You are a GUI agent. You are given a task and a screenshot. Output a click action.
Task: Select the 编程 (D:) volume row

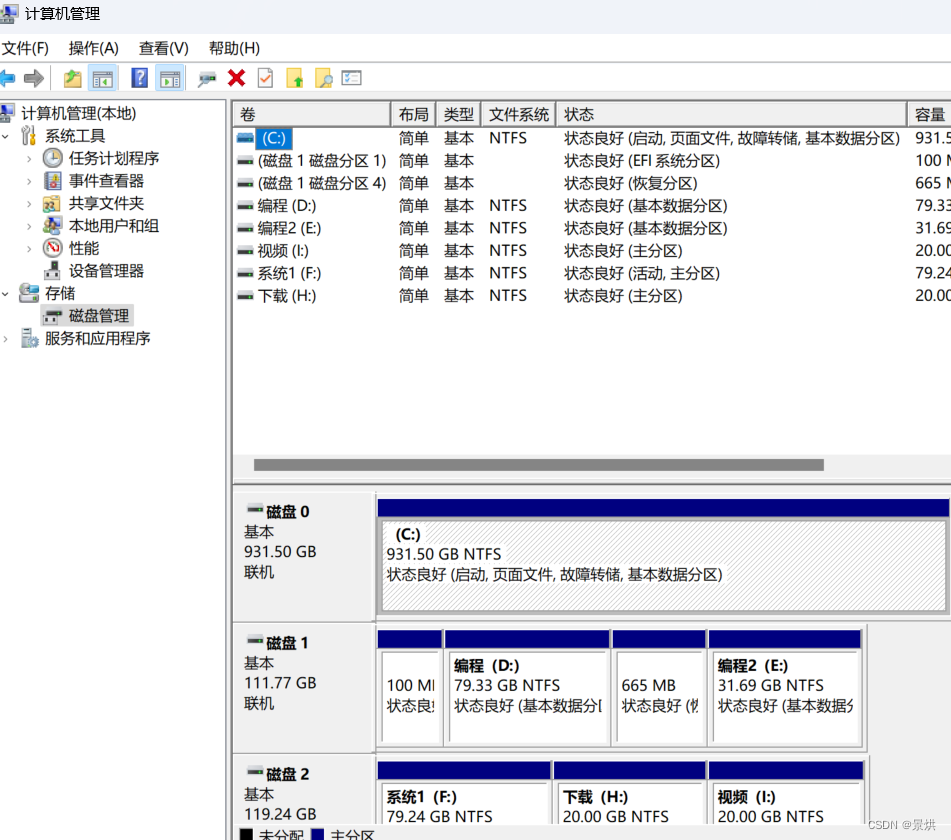(x=592, y=206)
